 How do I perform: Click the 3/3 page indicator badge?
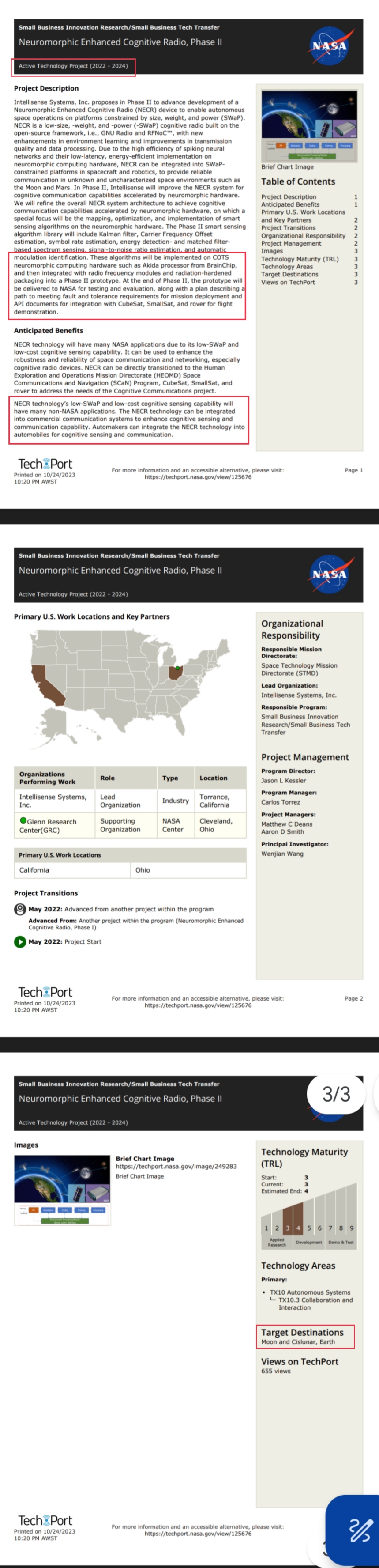pos(336,1094)
